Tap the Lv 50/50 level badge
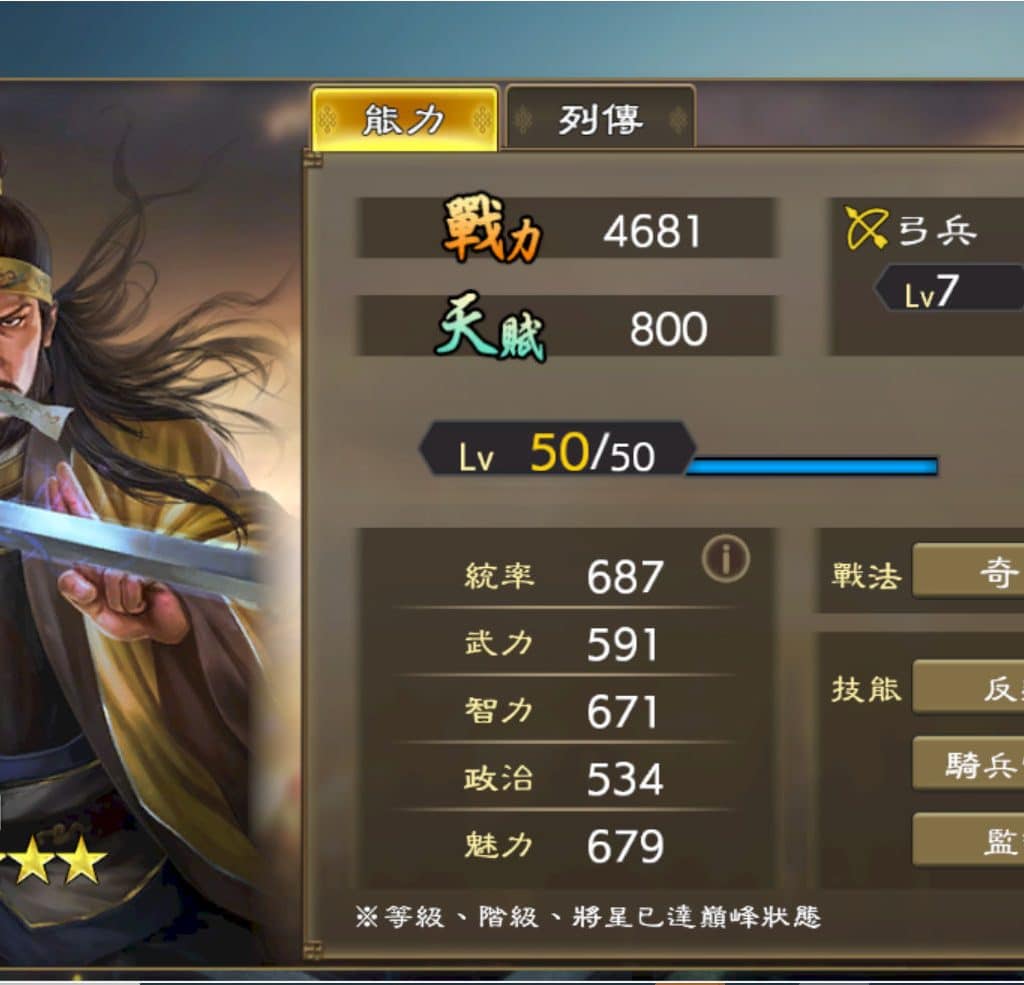 click(557, 449)
